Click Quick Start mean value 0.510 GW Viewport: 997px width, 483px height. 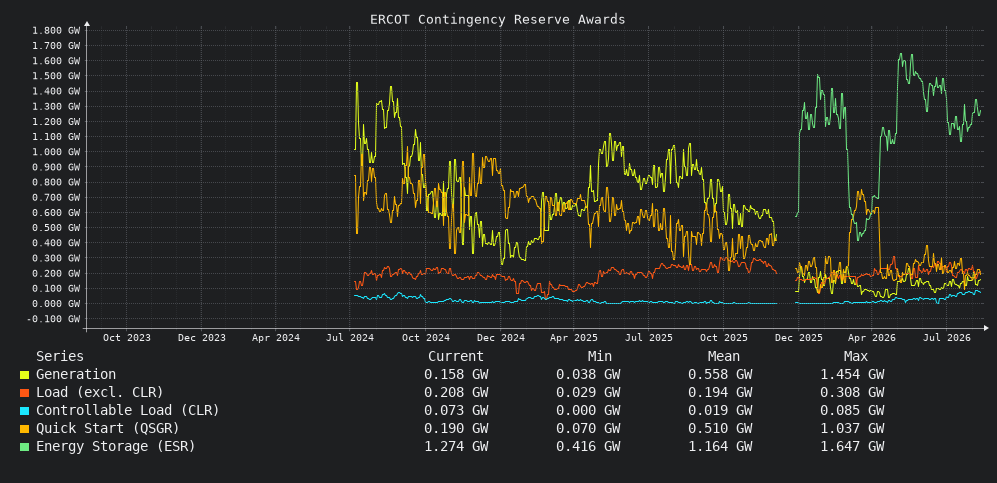(720, 428)
